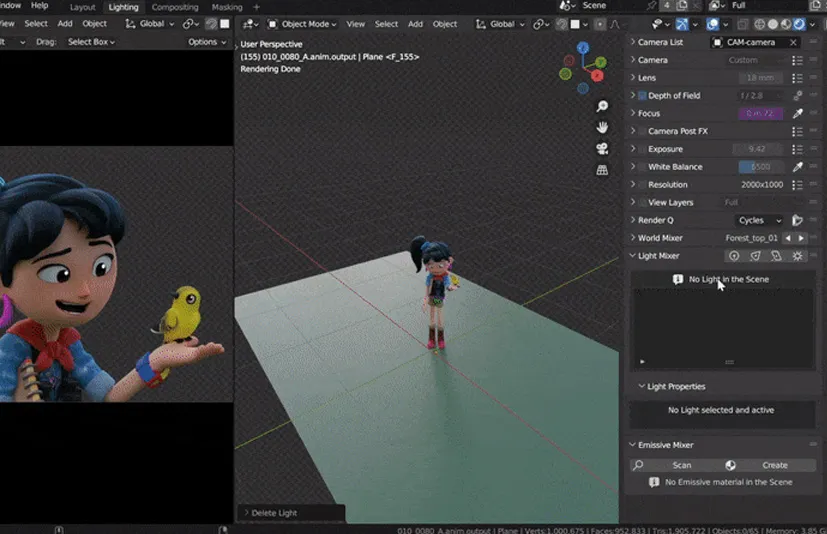Click the hand pan view gizmo
827x534 pixels.
[602, 127]
